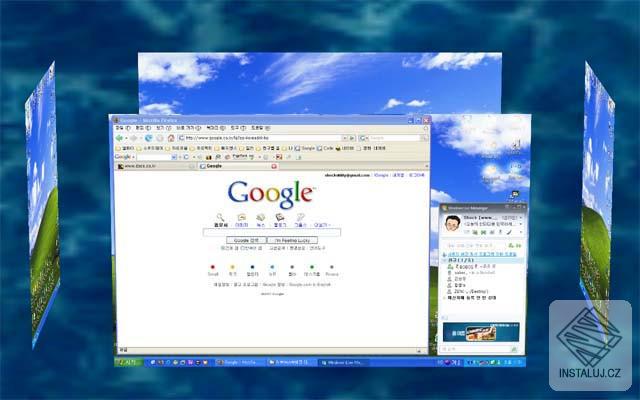Click the Messenger user avatar picture
The width and height of the screenshot is (640, 400).
point(452,224)
